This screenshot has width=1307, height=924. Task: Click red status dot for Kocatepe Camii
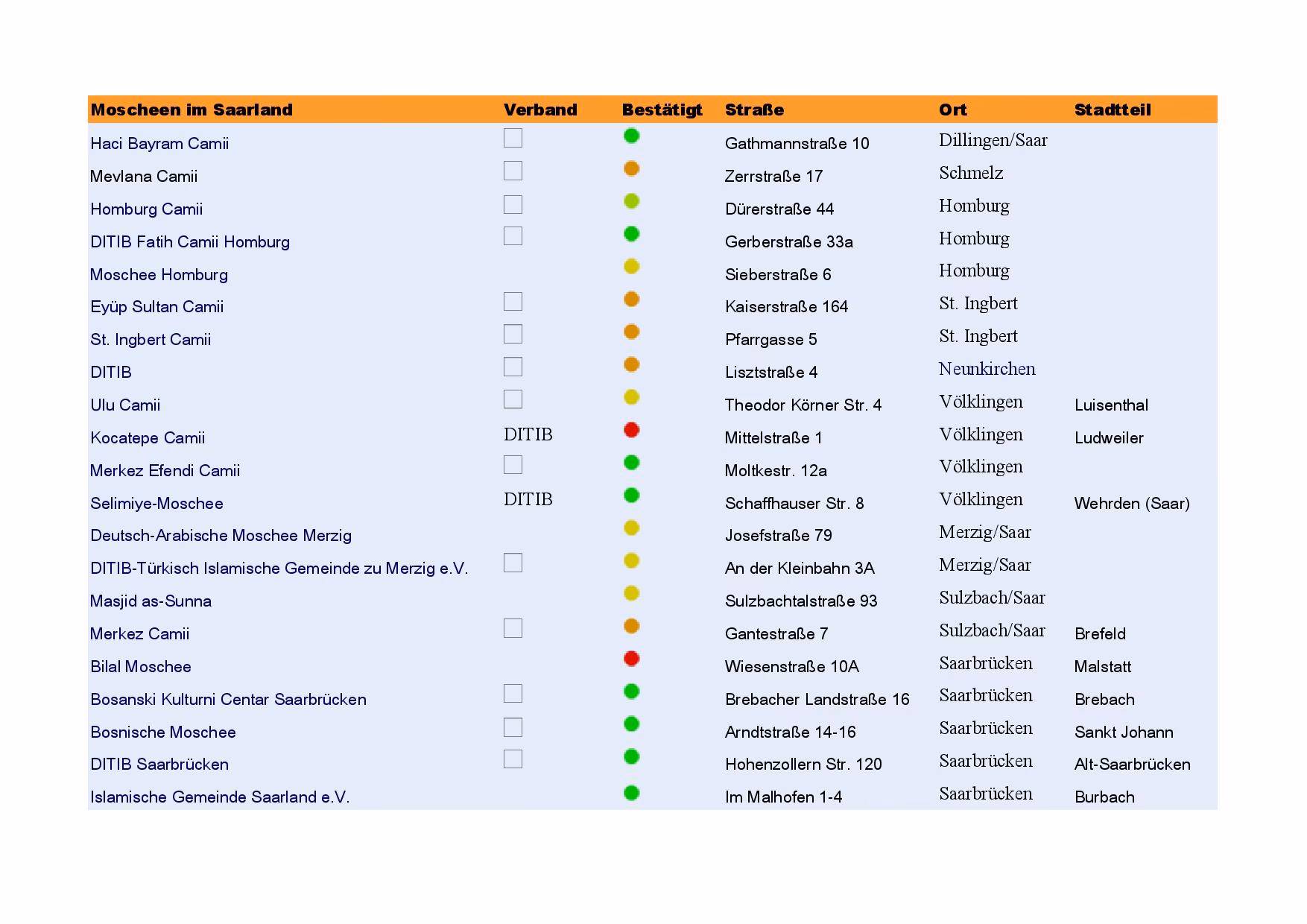pos(631,430)
